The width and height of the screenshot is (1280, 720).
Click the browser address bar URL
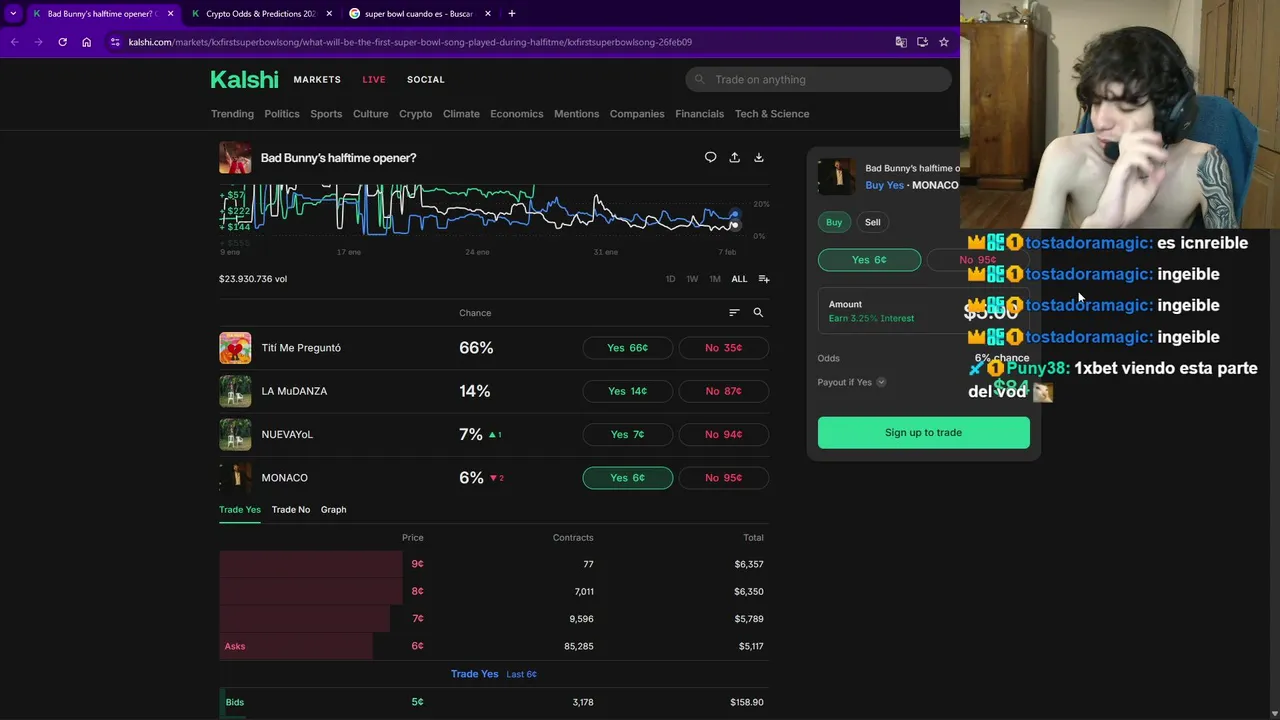pyautogui.click(x=410, y=42)
